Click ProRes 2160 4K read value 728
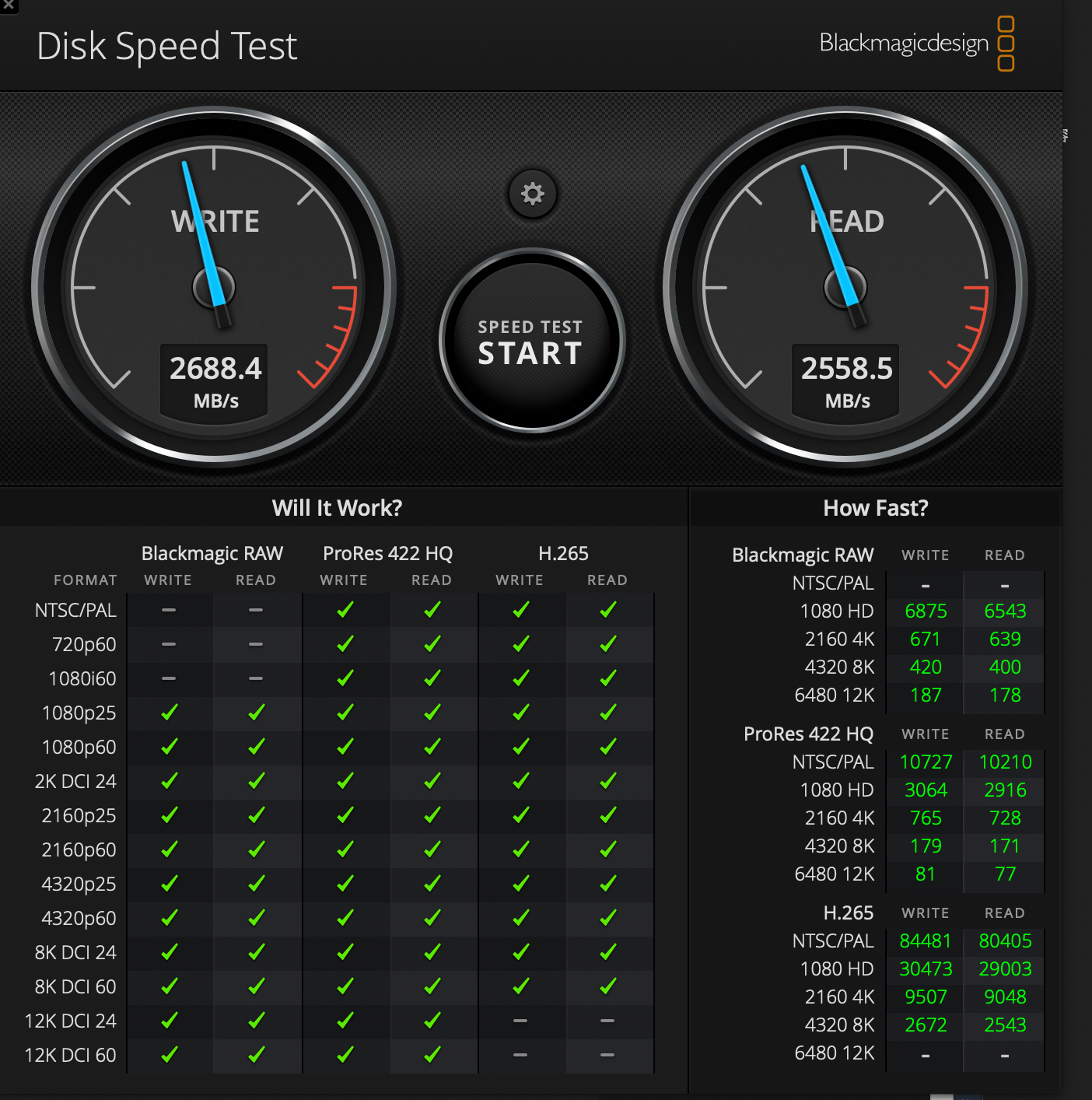 (1005, 818)
